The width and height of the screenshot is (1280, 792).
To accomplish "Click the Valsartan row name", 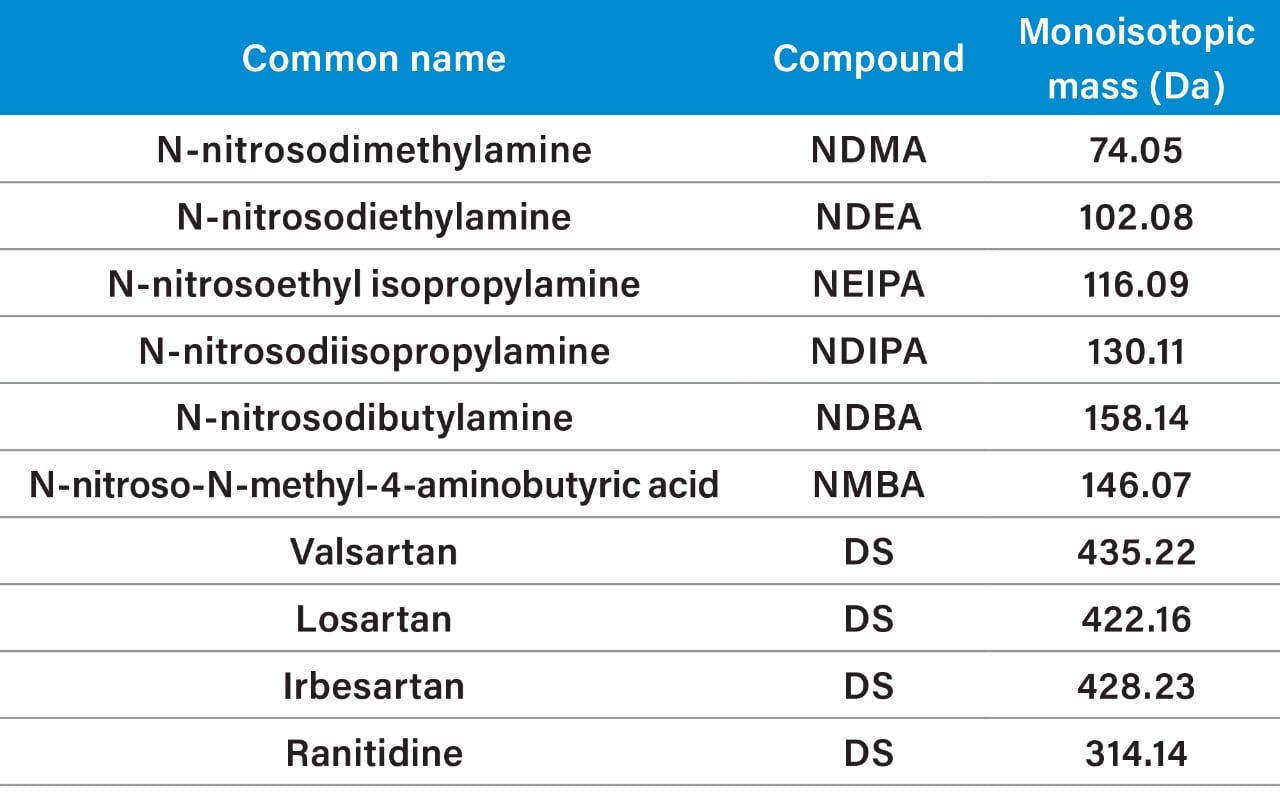I will [x=374, y=552].
